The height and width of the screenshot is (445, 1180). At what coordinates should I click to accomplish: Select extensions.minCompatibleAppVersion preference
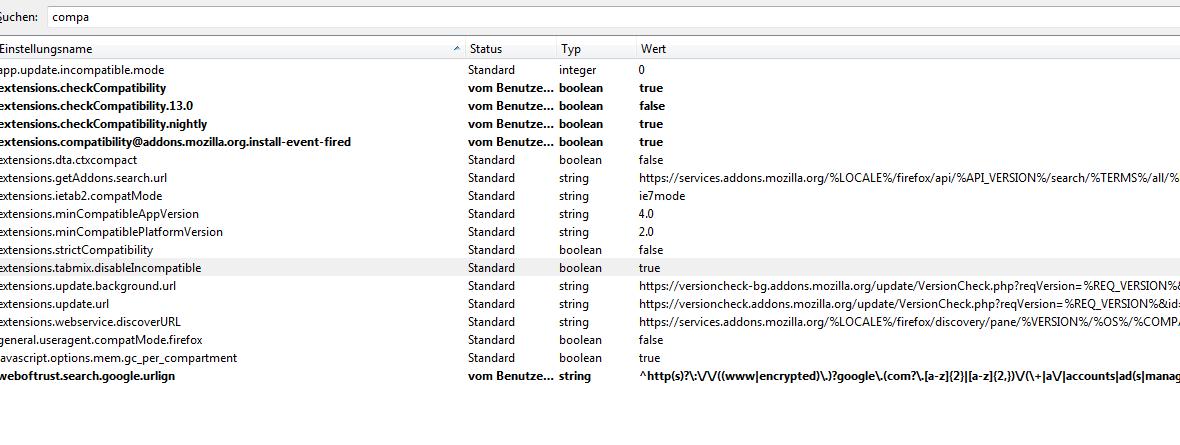tap(98, 214)
